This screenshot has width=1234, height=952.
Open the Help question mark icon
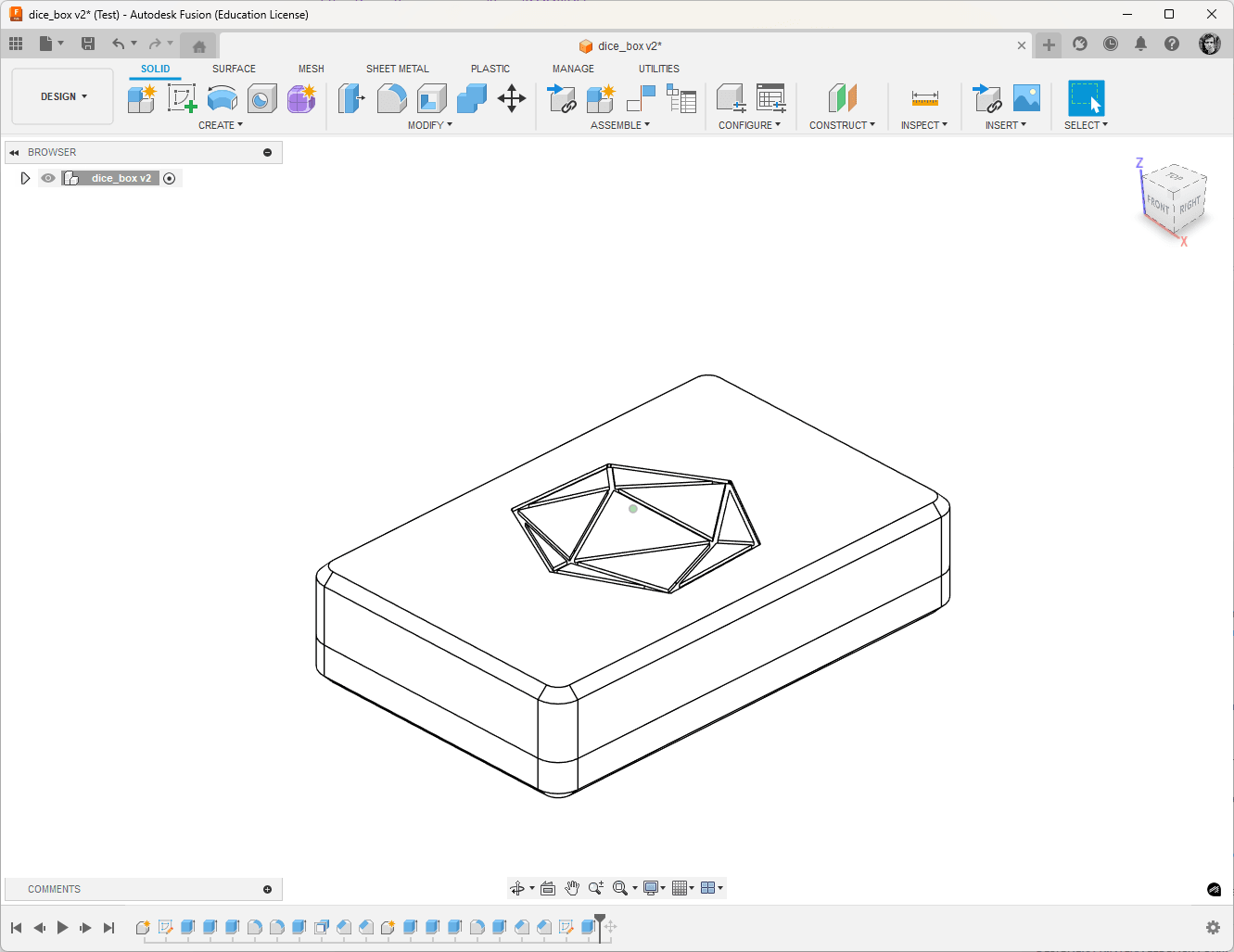(x=1172, y=44)
